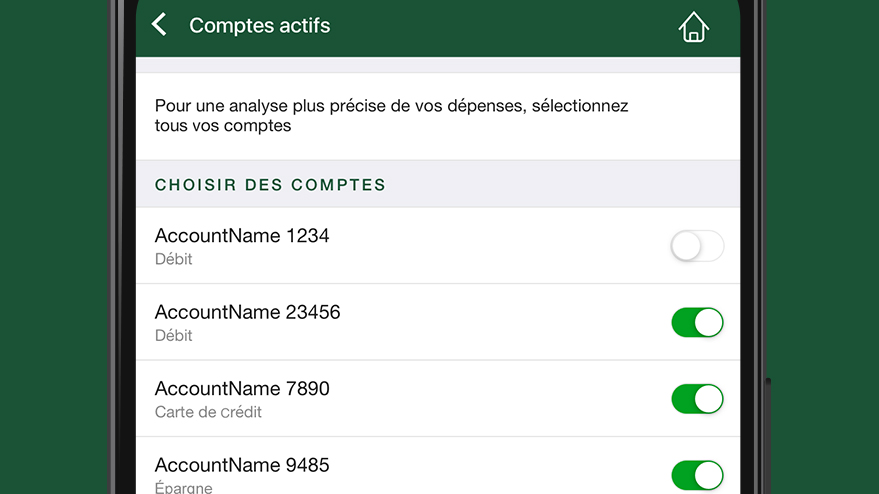Tap the AccountName 7890 account name
The height and width of the screenshot is (494, 879).
[242, 389]
